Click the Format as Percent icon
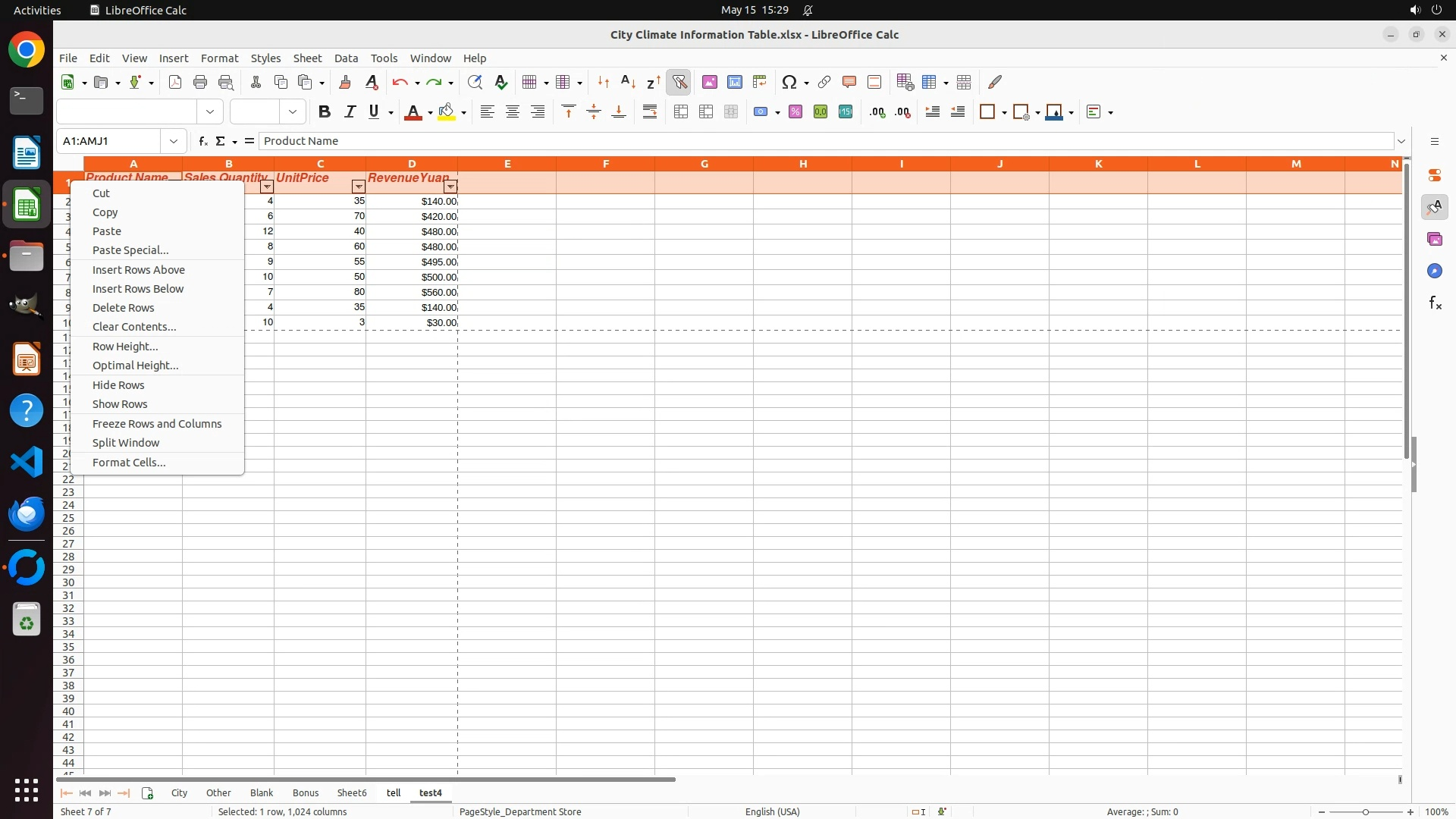The width and height of the screenshot is (1456, 819). (x=795, y=112)
